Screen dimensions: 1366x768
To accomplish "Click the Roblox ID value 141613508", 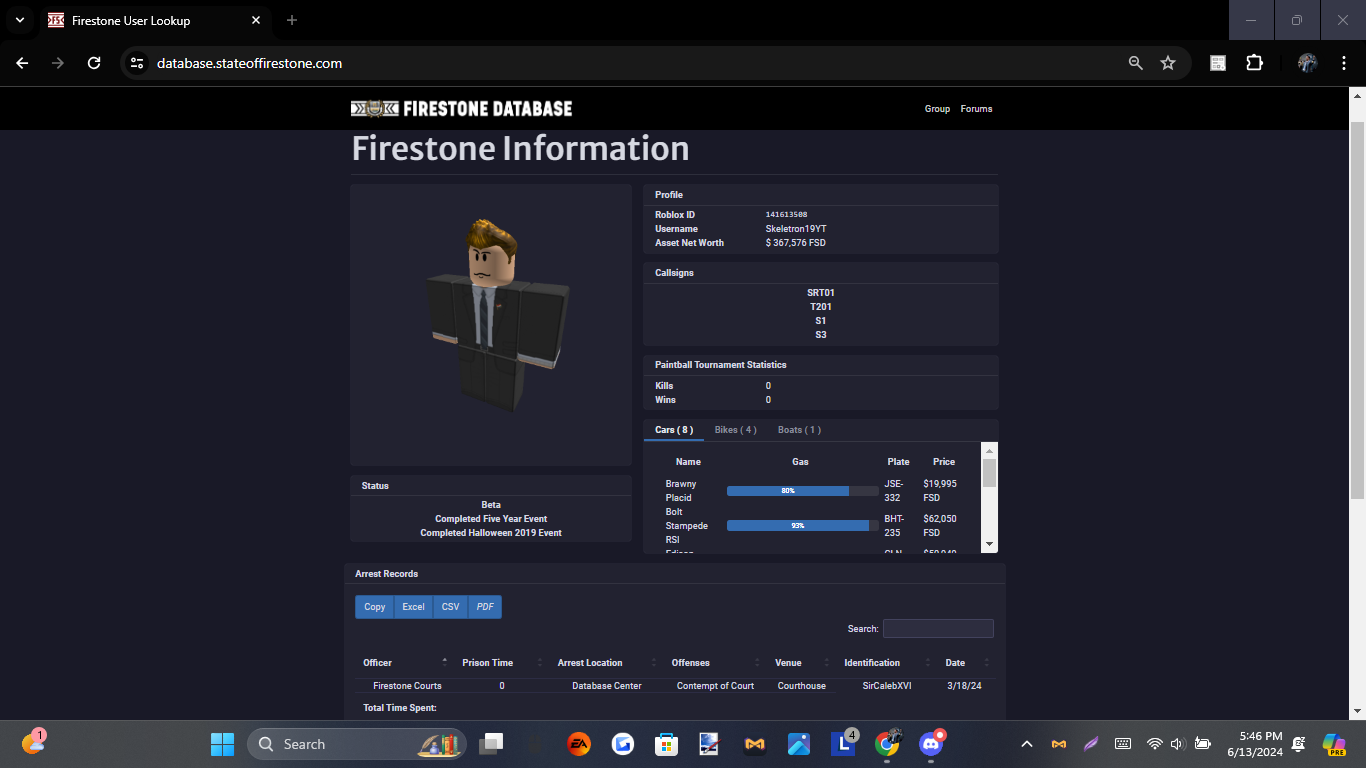I will tap(786, 215).
